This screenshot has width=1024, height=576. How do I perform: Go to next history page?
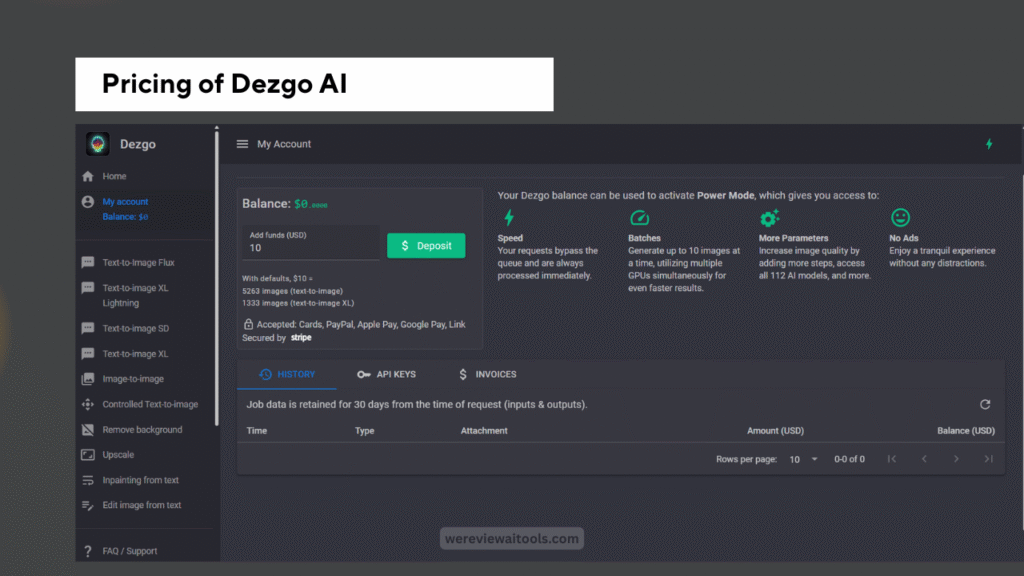click(x=956, y=459)
